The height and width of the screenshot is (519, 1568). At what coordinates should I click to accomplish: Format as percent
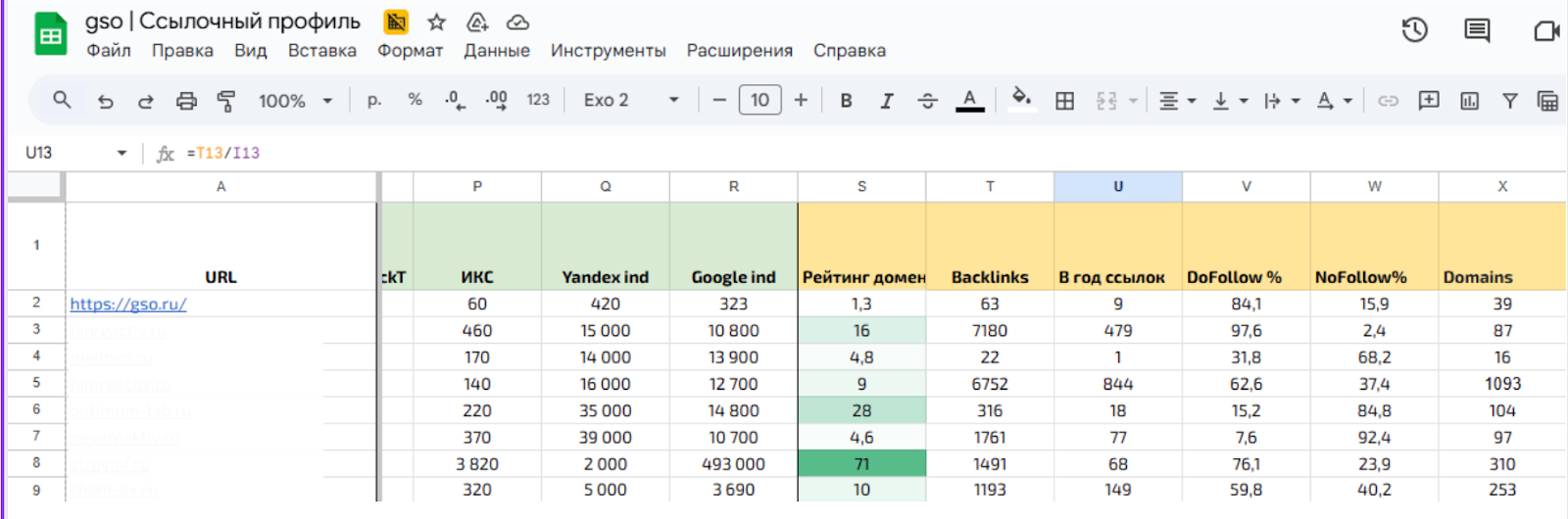[x=415, y=100]
